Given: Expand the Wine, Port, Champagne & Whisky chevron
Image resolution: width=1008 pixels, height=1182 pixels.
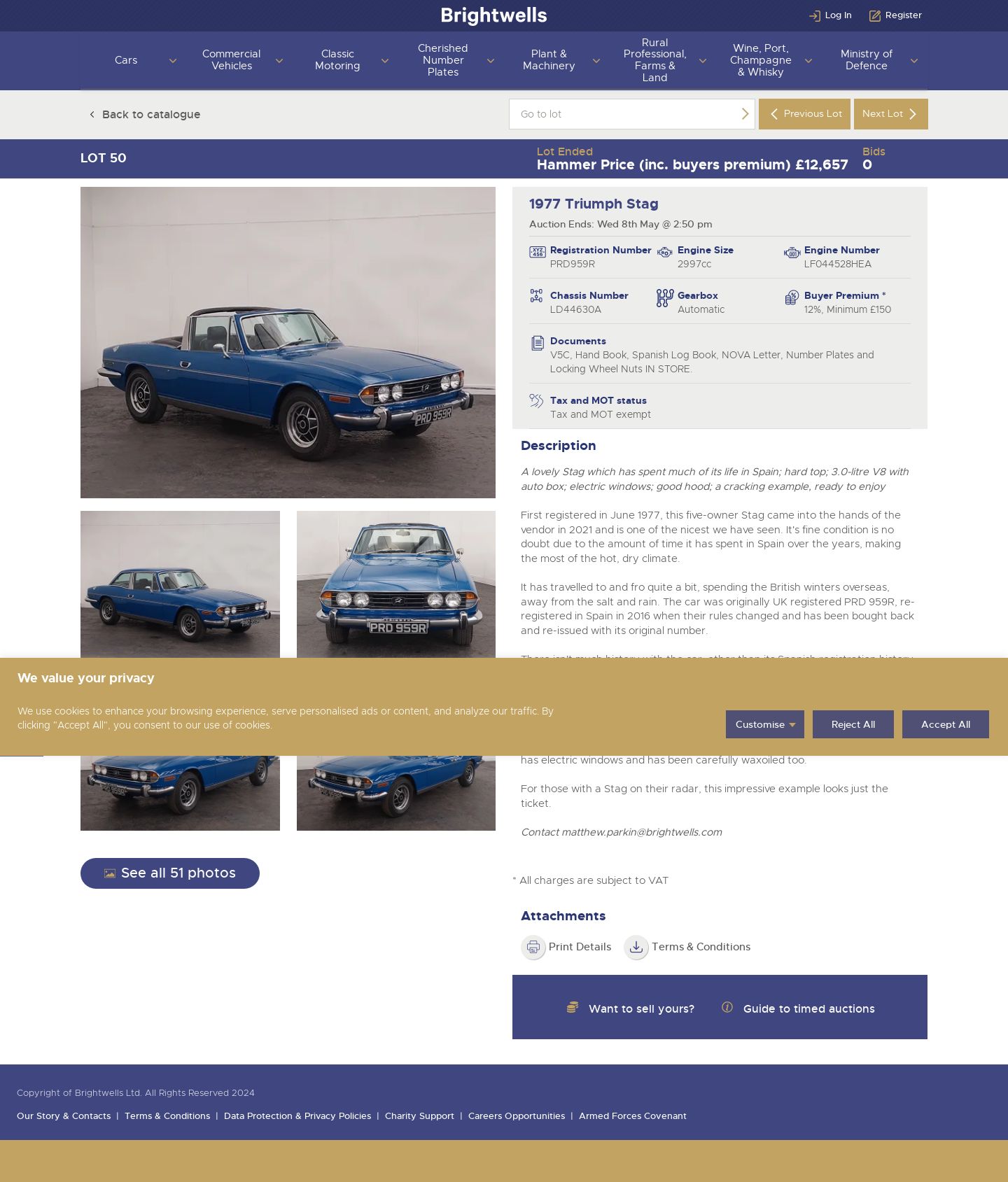Looking at the screenshot, I should pos(808,61).
